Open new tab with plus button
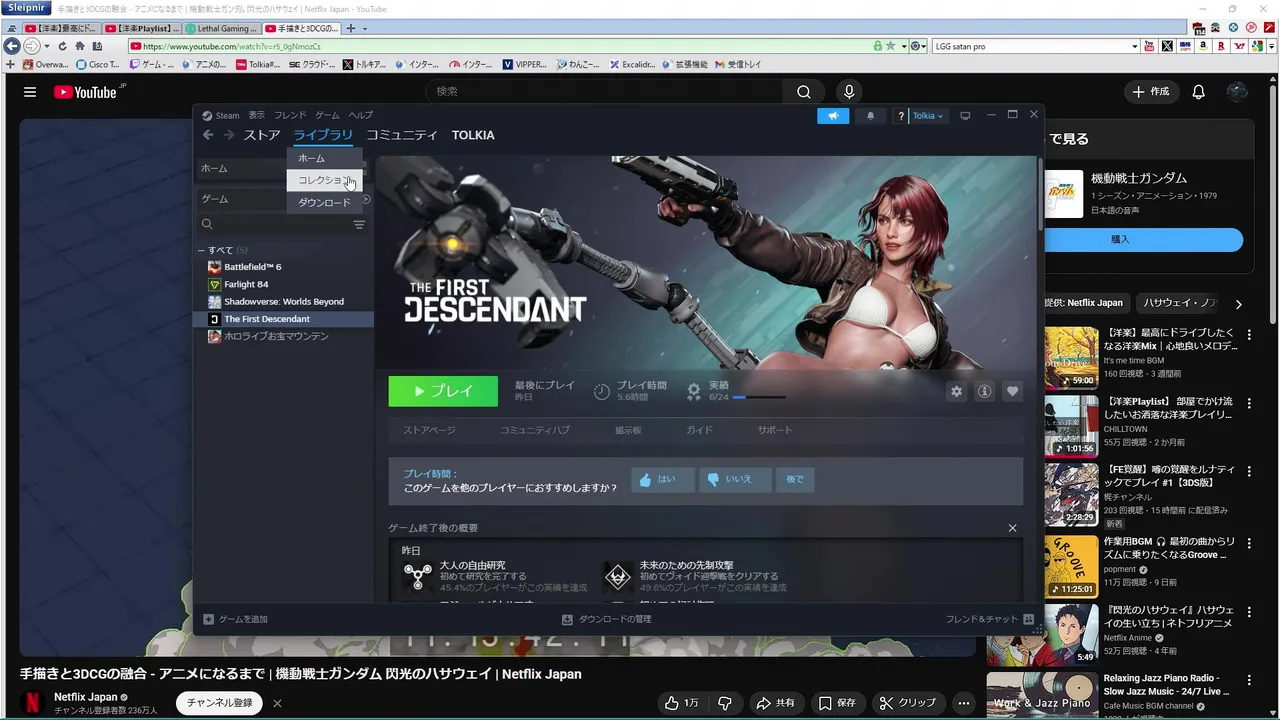 350,28
